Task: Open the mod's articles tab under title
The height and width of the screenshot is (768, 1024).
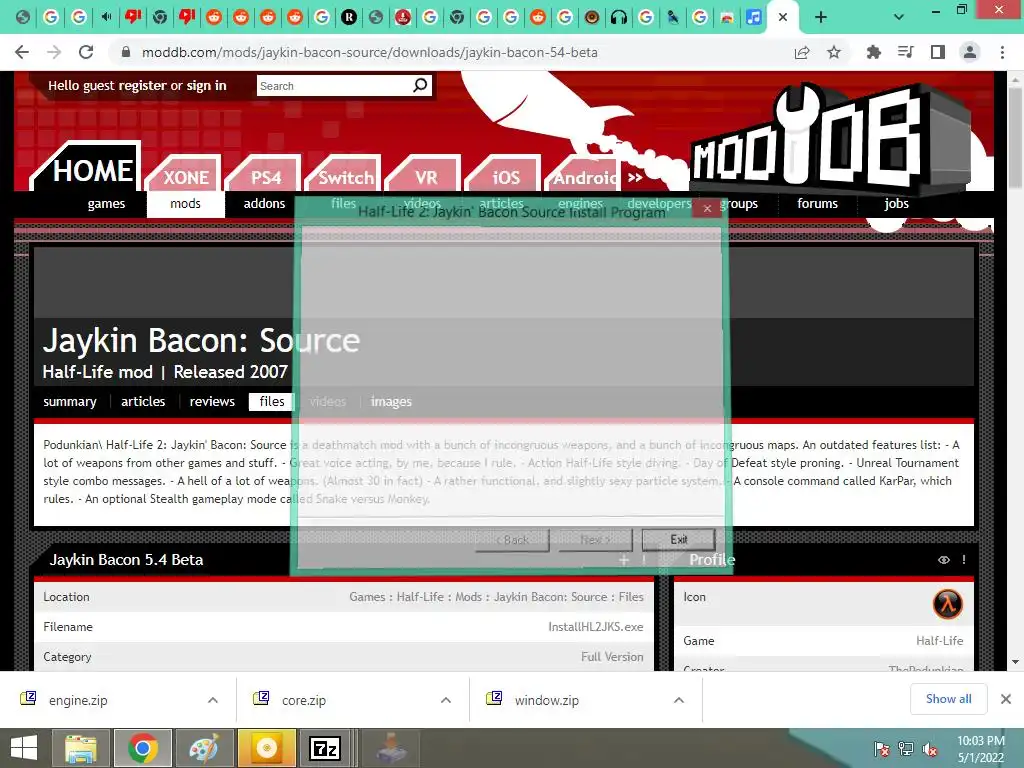Action: point(143,402)
